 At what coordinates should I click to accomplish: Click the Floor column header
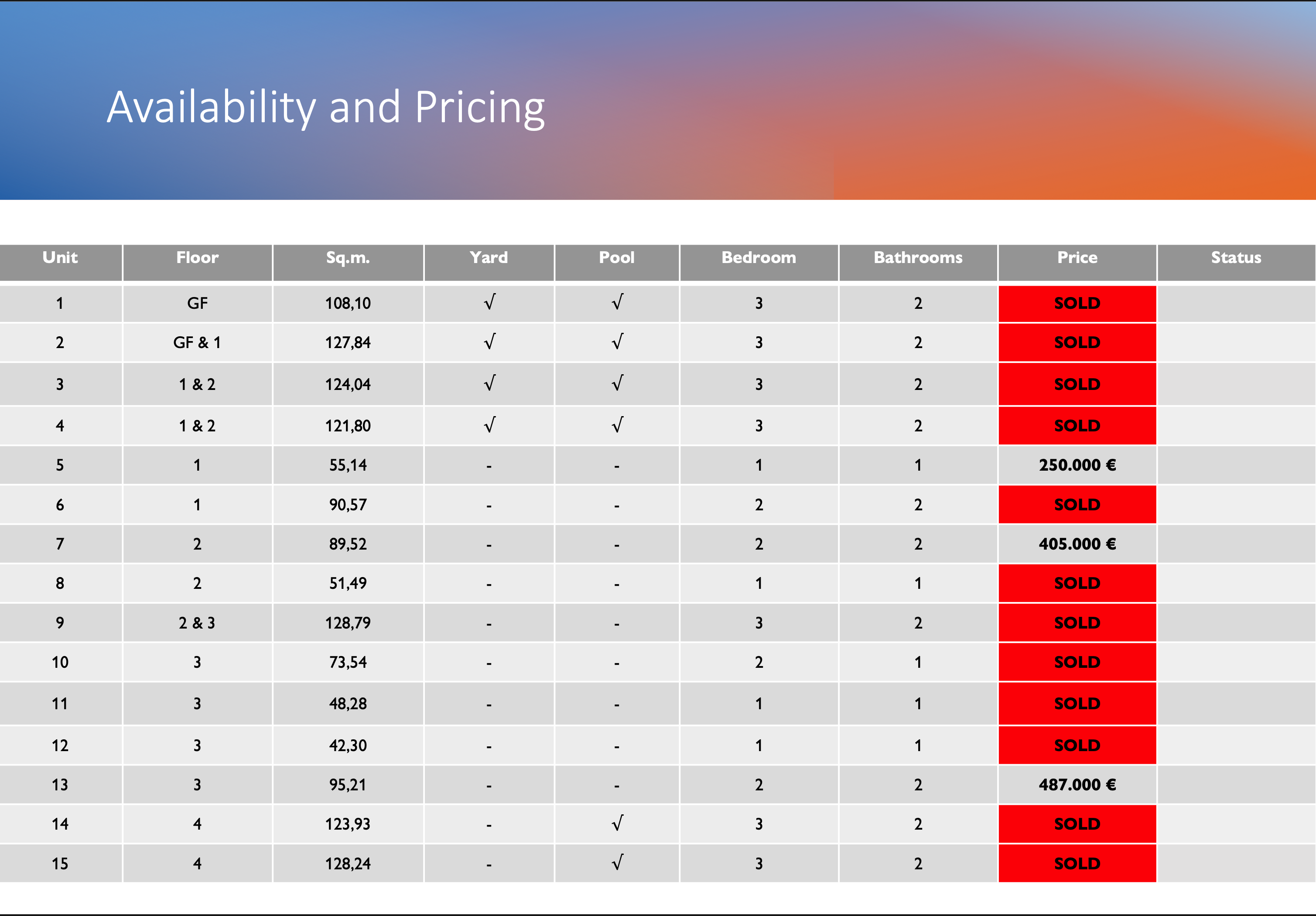click(x=197, y=258)
